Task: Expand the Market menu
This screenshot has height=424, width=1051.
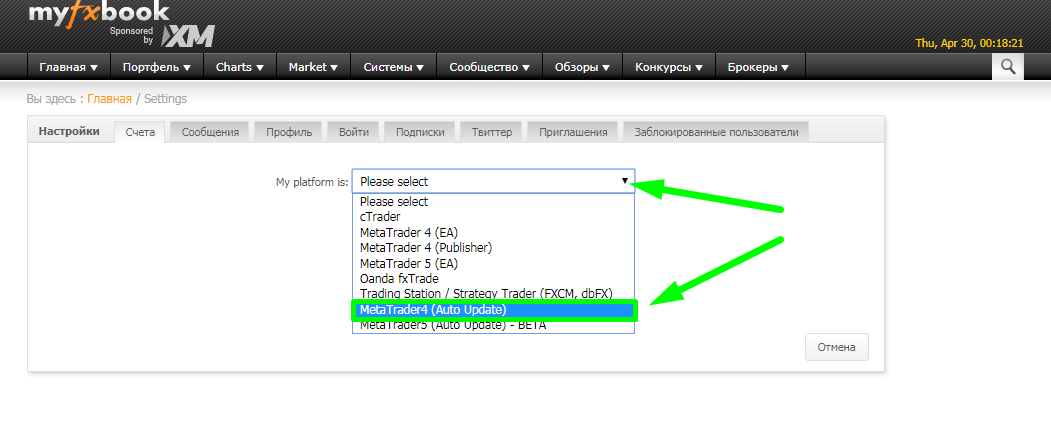Action: click(313, 67)
